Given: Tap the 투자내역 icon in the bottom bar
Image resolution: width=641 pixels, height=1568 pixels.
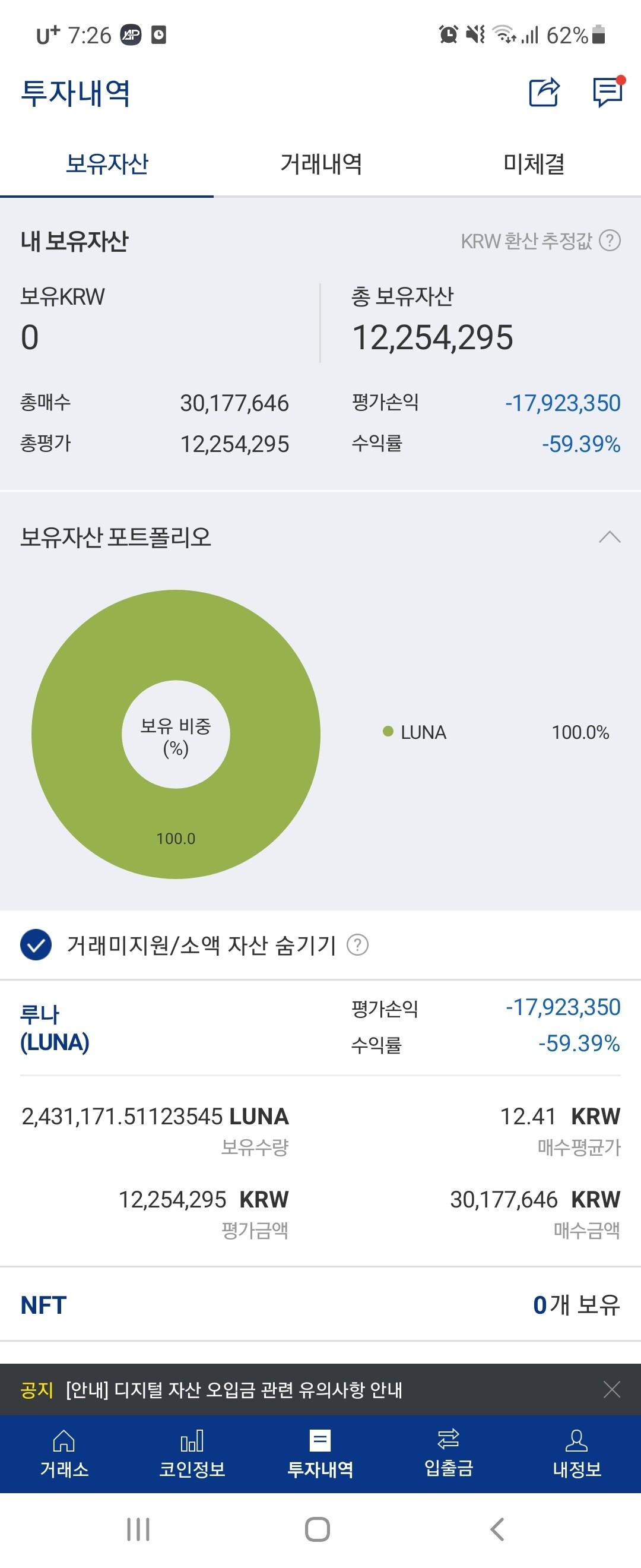Looking at the screenshot, I should [320, 1453].
